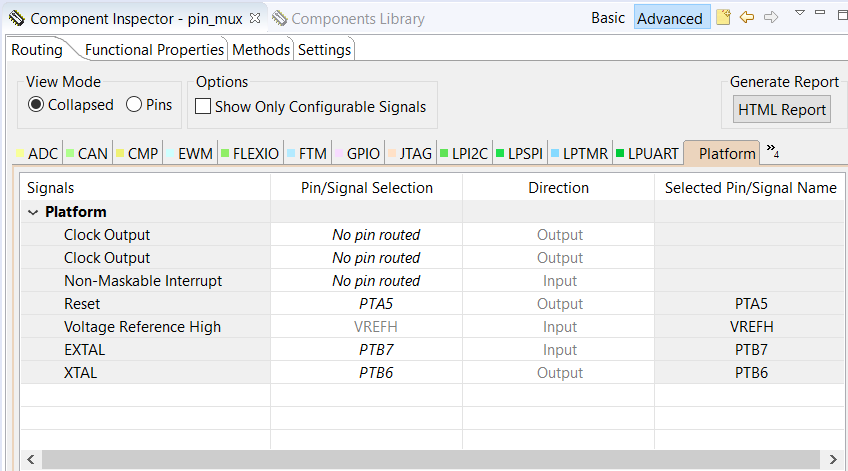This screenshot has width=848, height=471.
Task: Switch to Basic view
Action: click(608, 18)
